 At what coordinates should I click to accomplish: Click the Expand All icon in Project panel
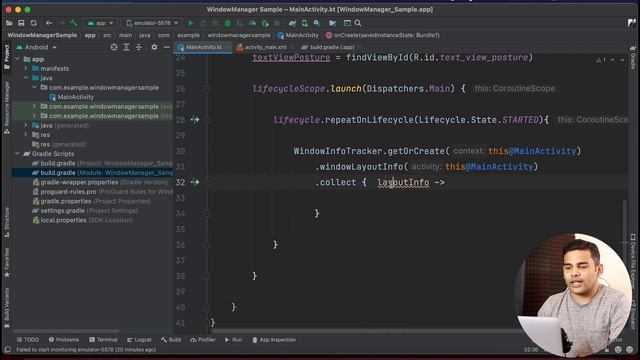coord(127,47)
